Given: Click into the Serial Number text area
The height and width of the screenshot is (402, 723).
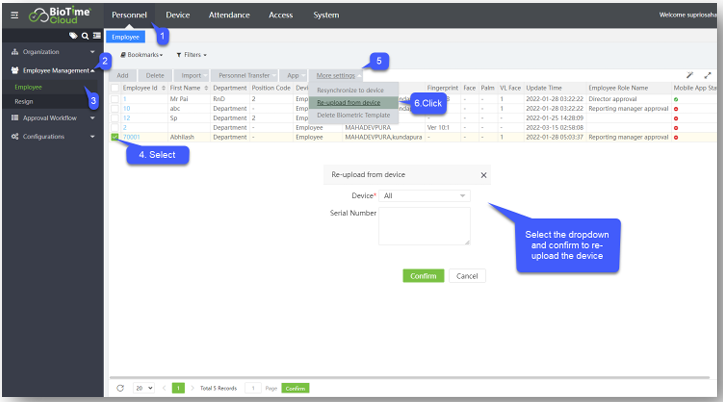Looking at the screenshot, I should pos(425,226).
